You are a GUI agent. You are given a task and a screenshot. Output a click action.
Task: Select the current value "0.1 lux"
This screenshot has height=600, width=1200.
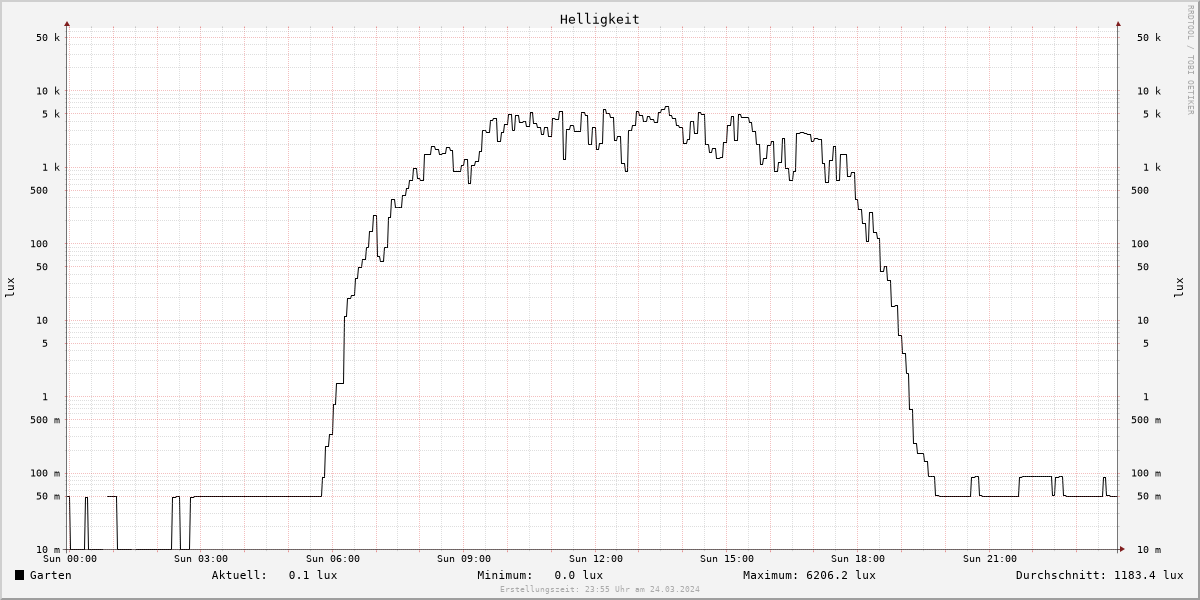313,575
